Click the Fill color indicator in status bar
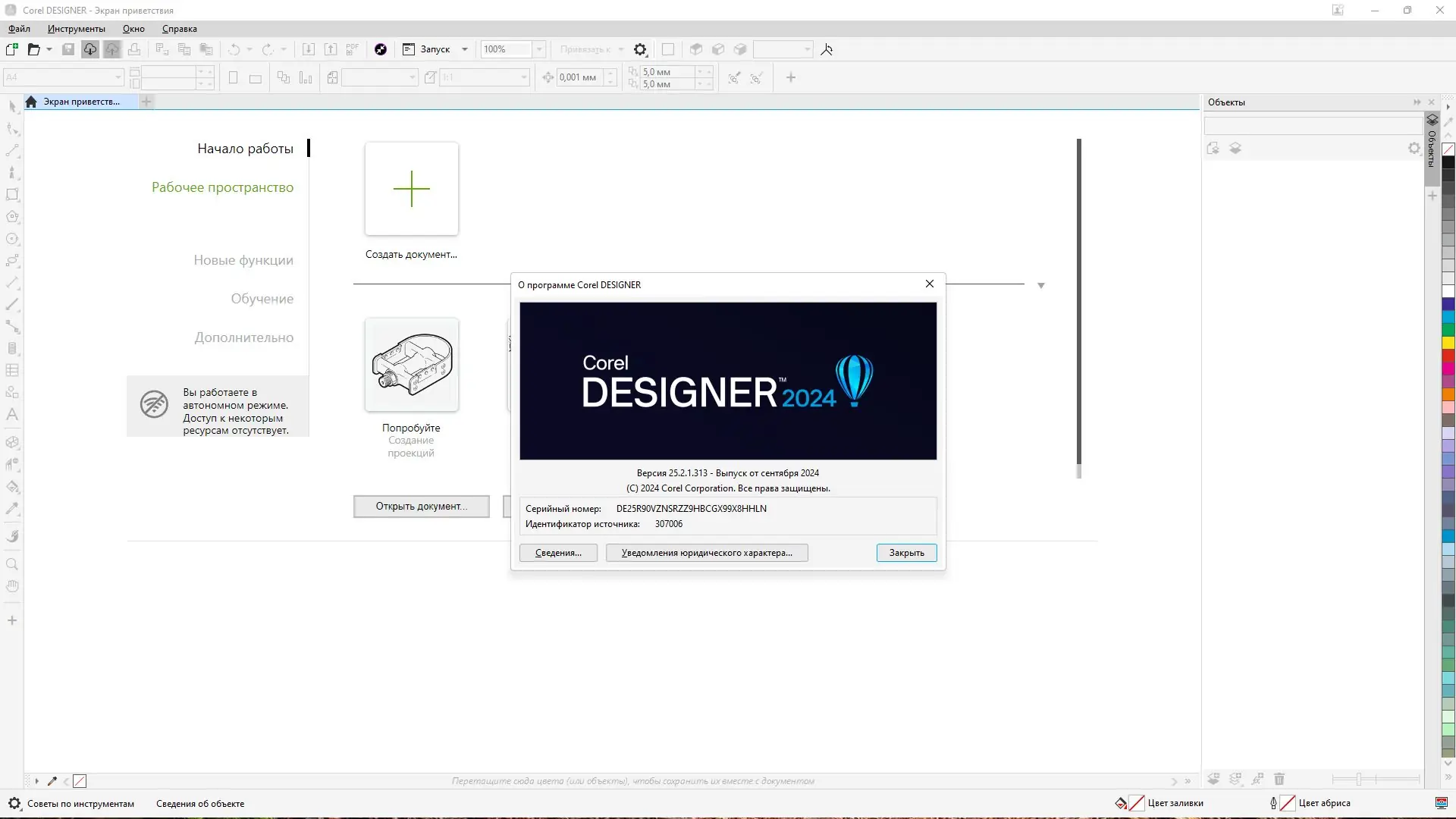1456x819 pixels. point(1136,803)
